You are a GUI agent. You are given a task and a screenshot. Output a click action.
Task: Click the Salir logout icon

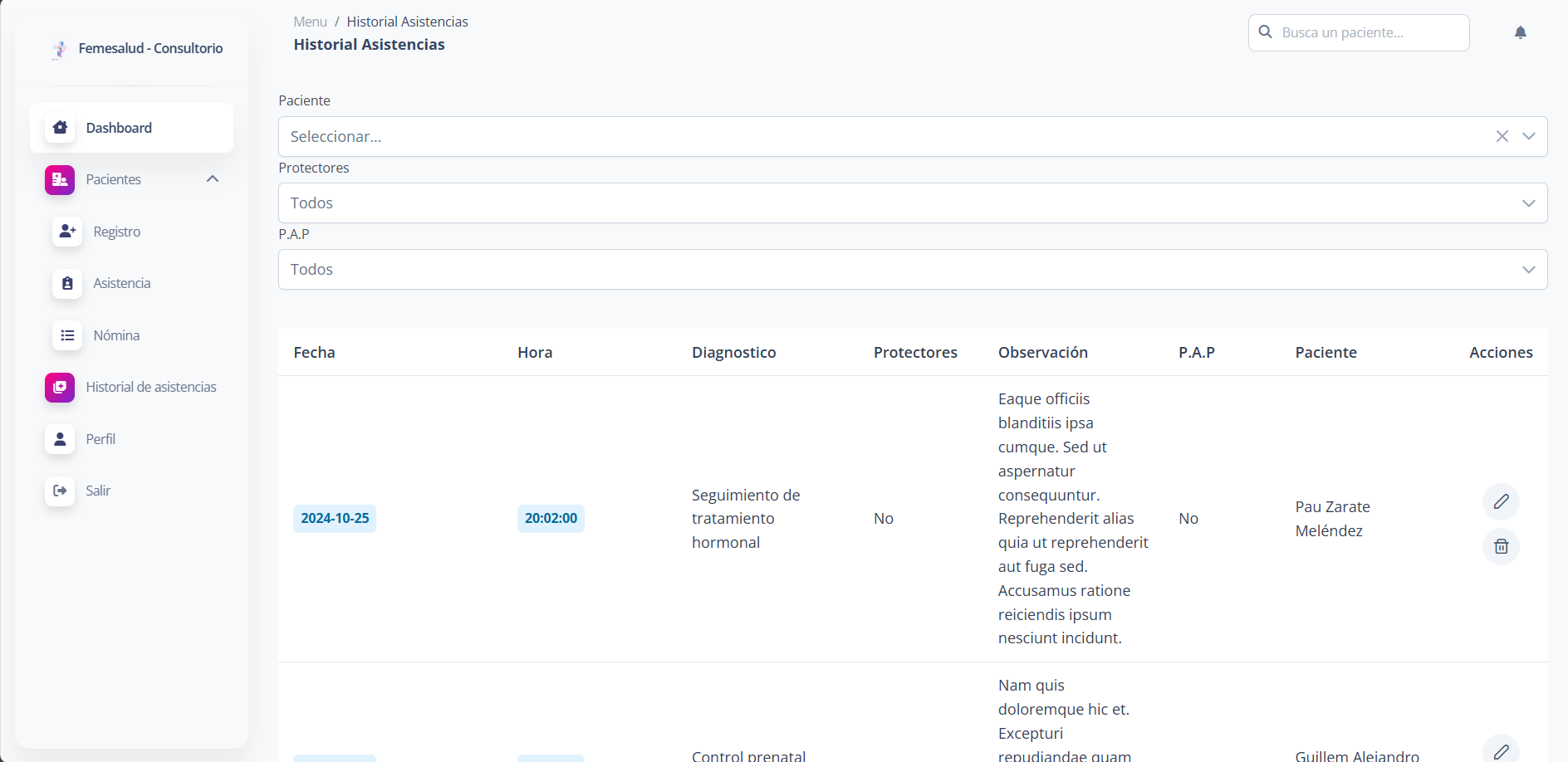(x=60, y=491)
